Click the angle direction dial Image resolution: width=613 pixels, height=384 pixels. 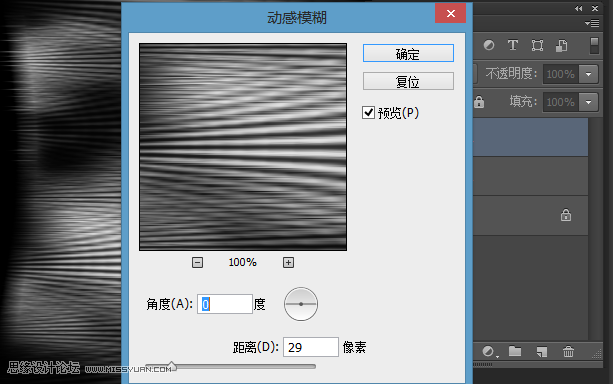301,304
